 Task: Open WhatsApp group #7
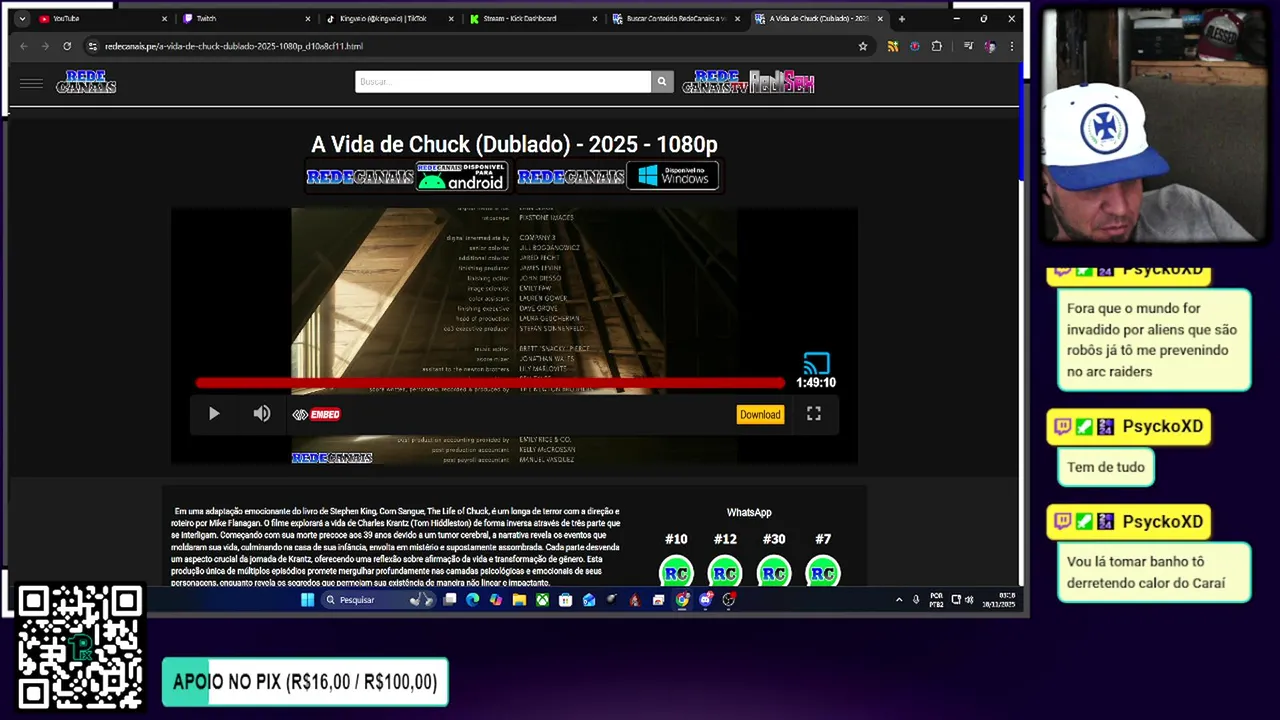(x=823, y=573)
